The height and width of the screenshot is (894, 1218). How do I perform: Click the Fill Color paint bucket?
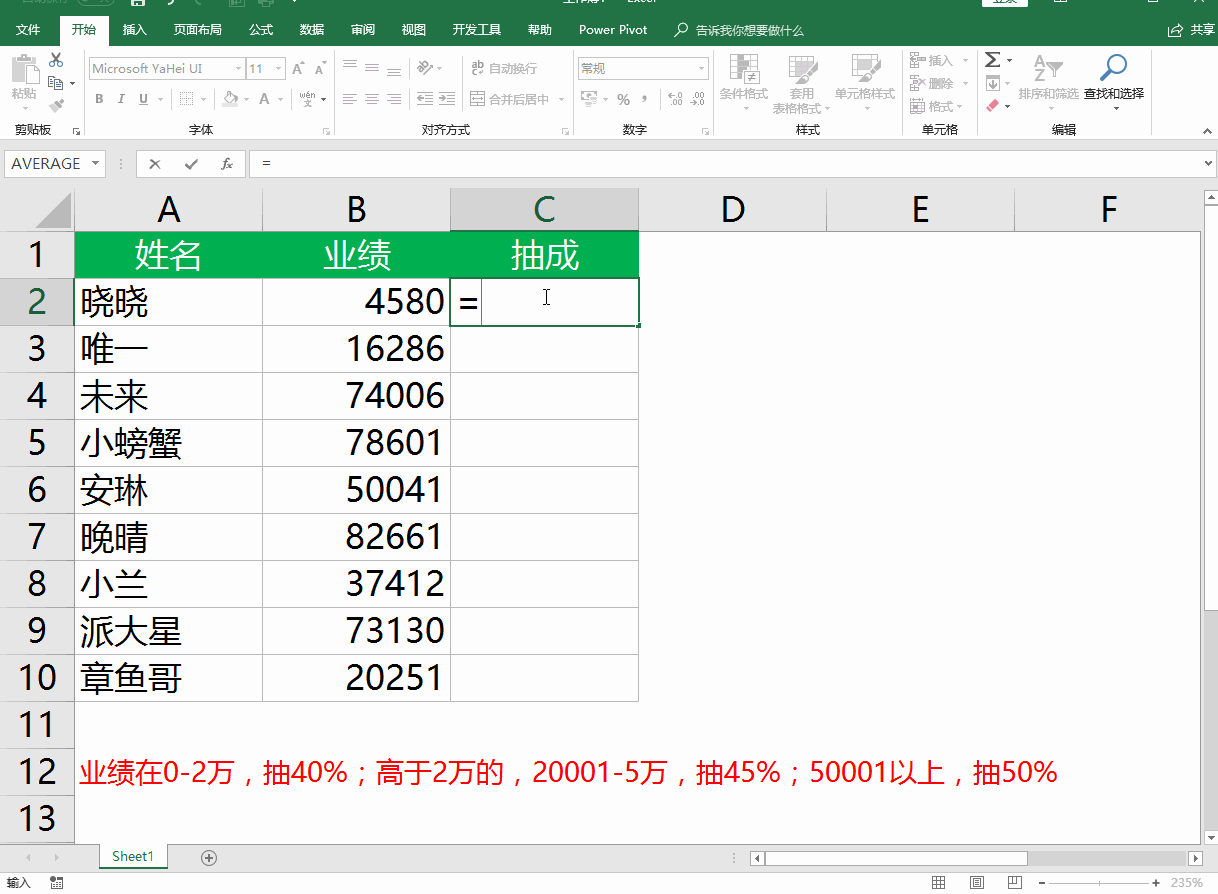click(230, 99)
